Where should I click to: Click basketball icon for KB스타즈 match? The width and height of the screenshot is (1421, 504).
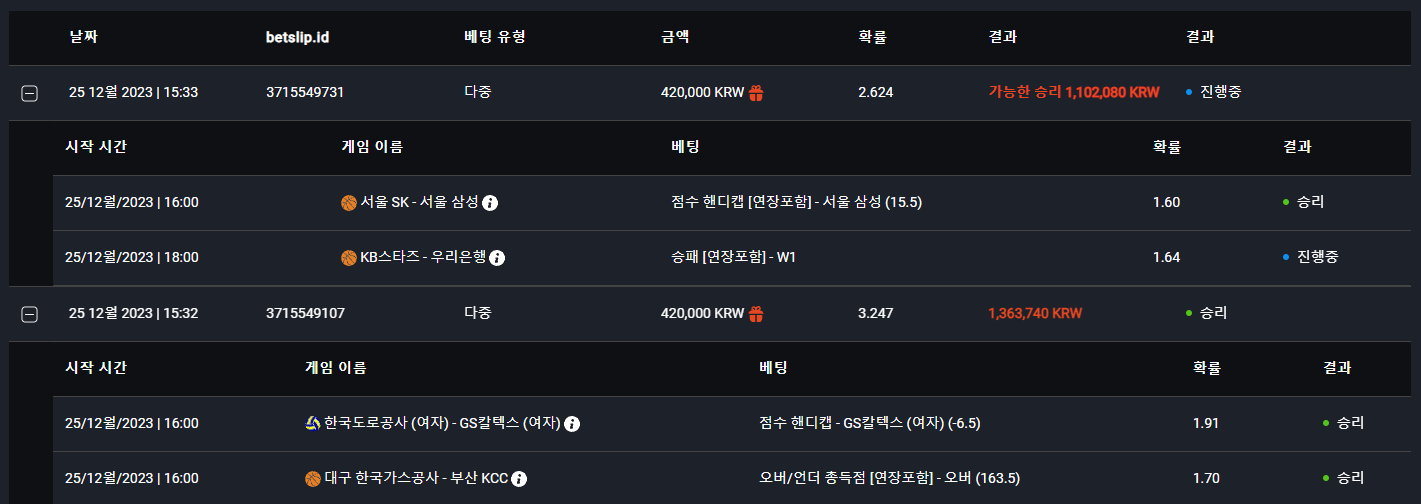[x=349, y=258]
